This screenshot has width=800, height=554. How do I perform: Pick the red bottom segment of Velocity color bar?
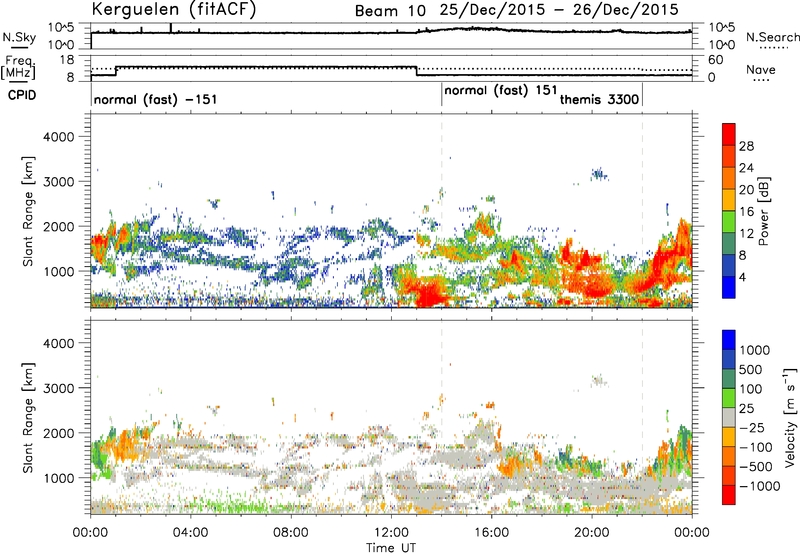click(729, 495)
